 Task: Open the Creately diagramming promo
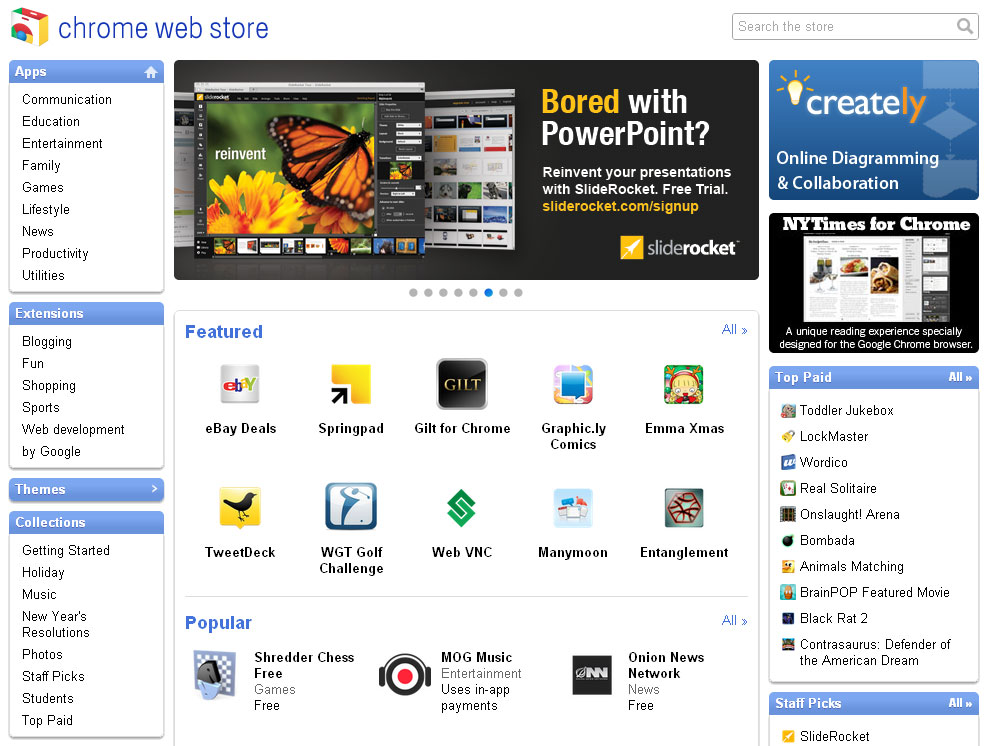coord(874,130)
